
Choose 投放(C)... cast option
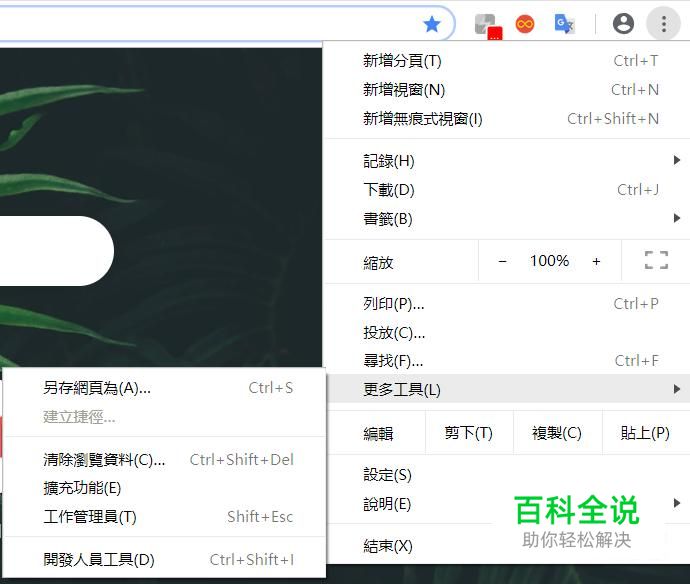click(x=508, y=333)
